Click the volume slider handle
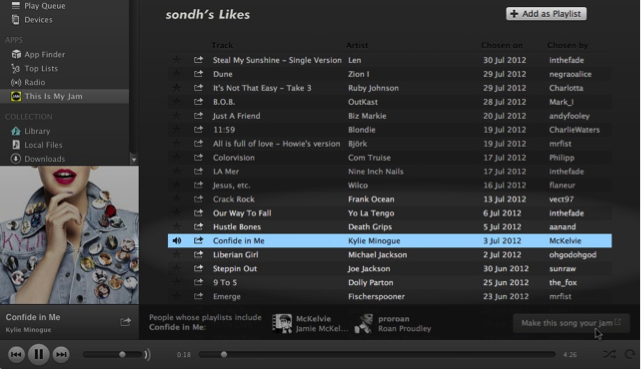Viewport: 641px width, 370px height. click(122, 354)
